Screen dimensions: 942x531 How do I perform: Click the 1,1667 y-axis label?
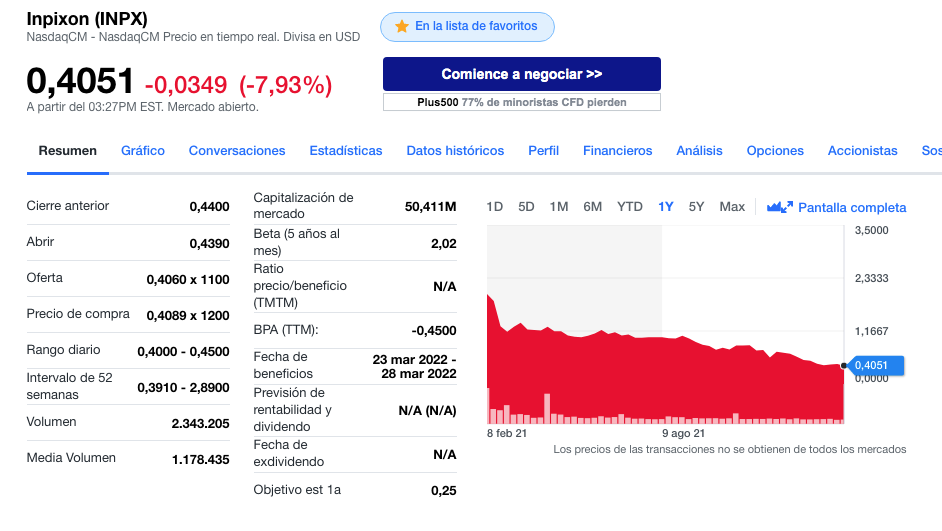pos(871,331)
